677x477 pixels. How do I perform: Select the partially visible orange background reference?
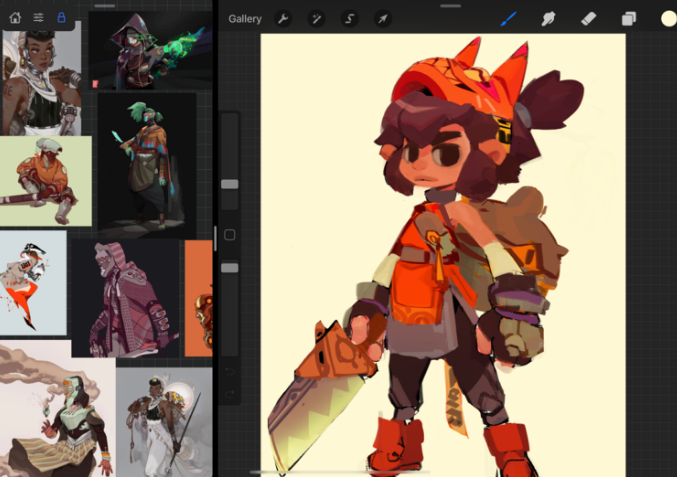tap(199, 298)
